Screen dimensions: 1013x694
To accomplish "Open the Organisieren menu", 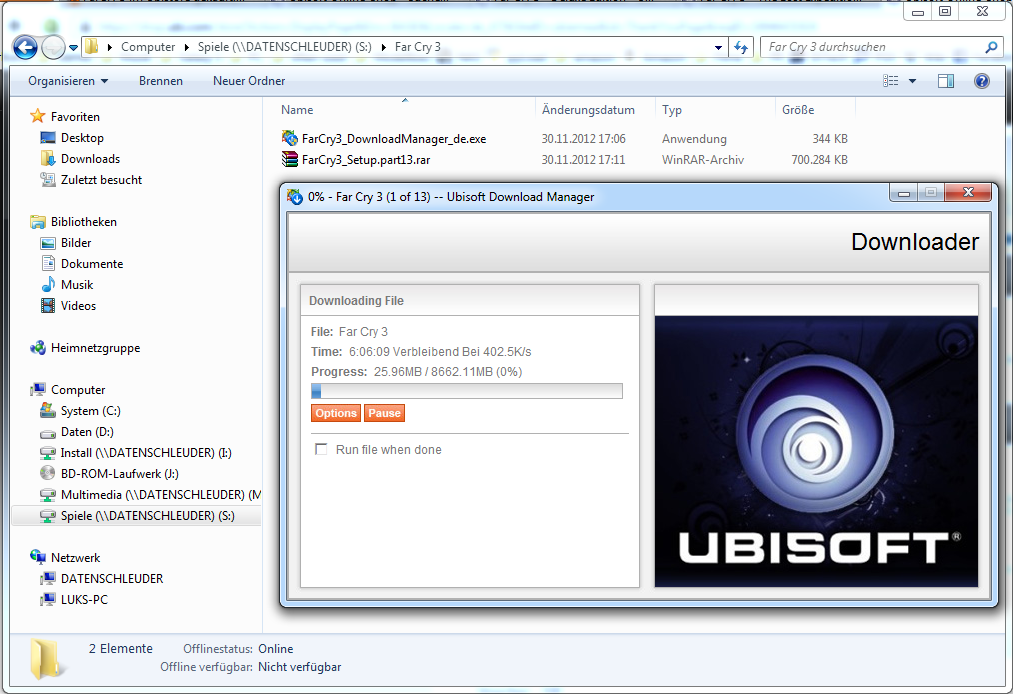I will pos(68,81).
